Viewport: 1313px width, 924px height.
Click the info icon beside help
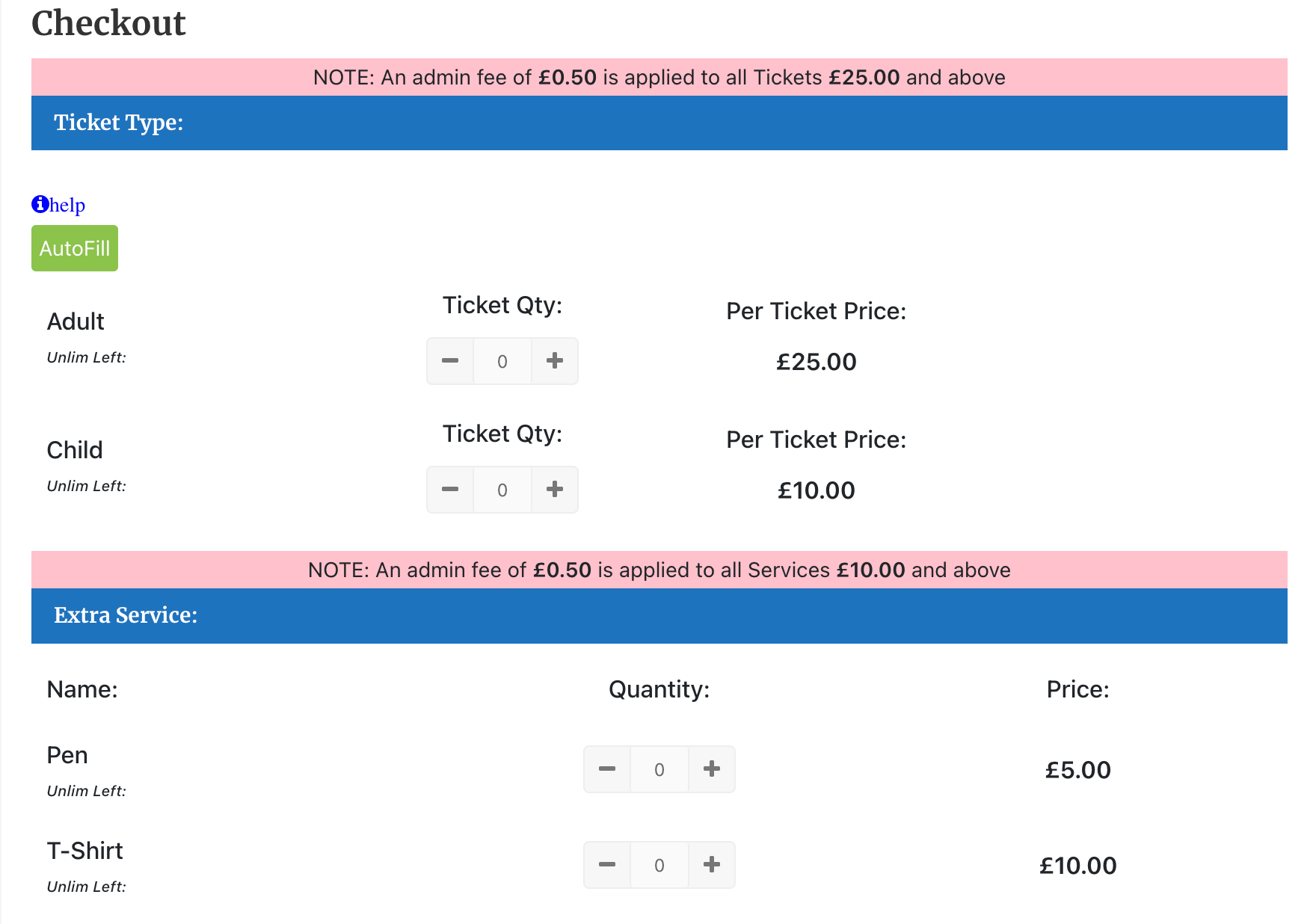click(x=40, y=204)
